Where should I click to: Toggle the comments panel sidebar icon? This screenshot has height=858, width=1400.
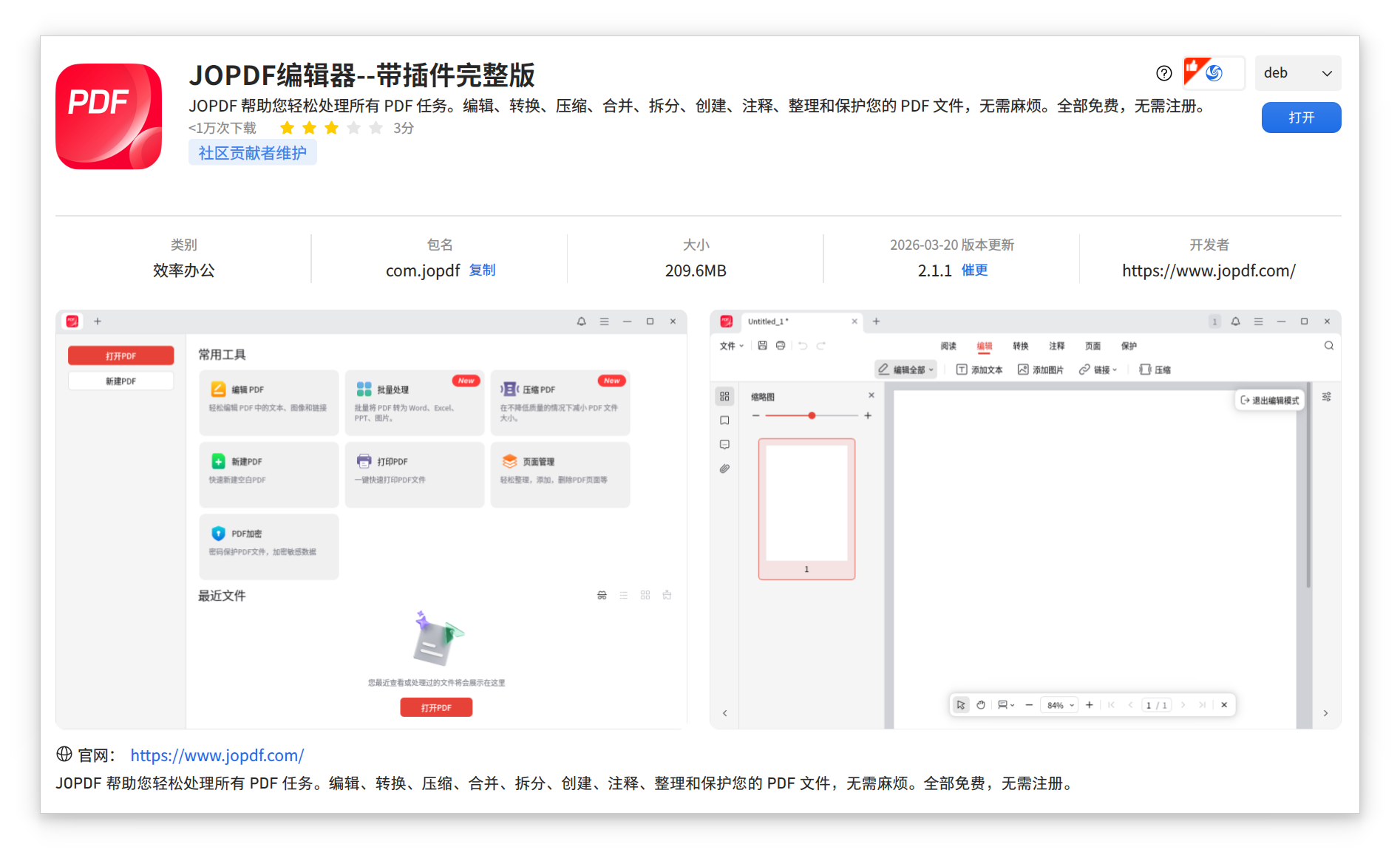click(724, 444)
